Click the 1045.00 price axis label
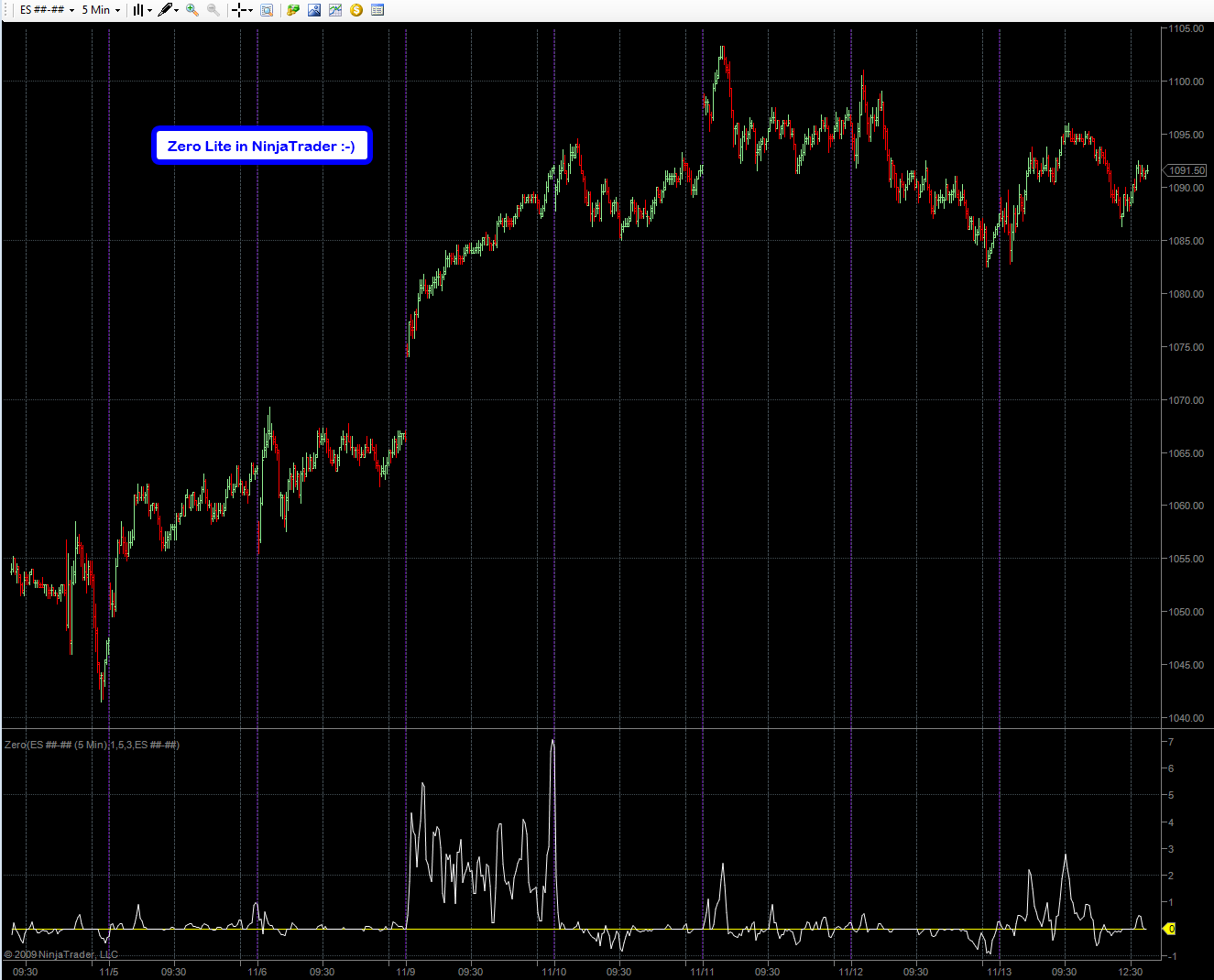This screenshot has width=1214, height=980. pos(1186,665)
